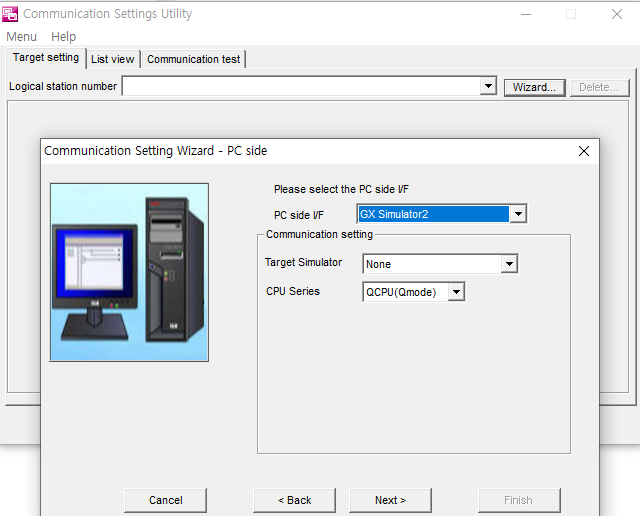Image resolution: width=640 pixels, height=516 pixels.
Task: Expand the Logical station number dropdown arrow
Action: pyautogui.click(x=488, y=86)
